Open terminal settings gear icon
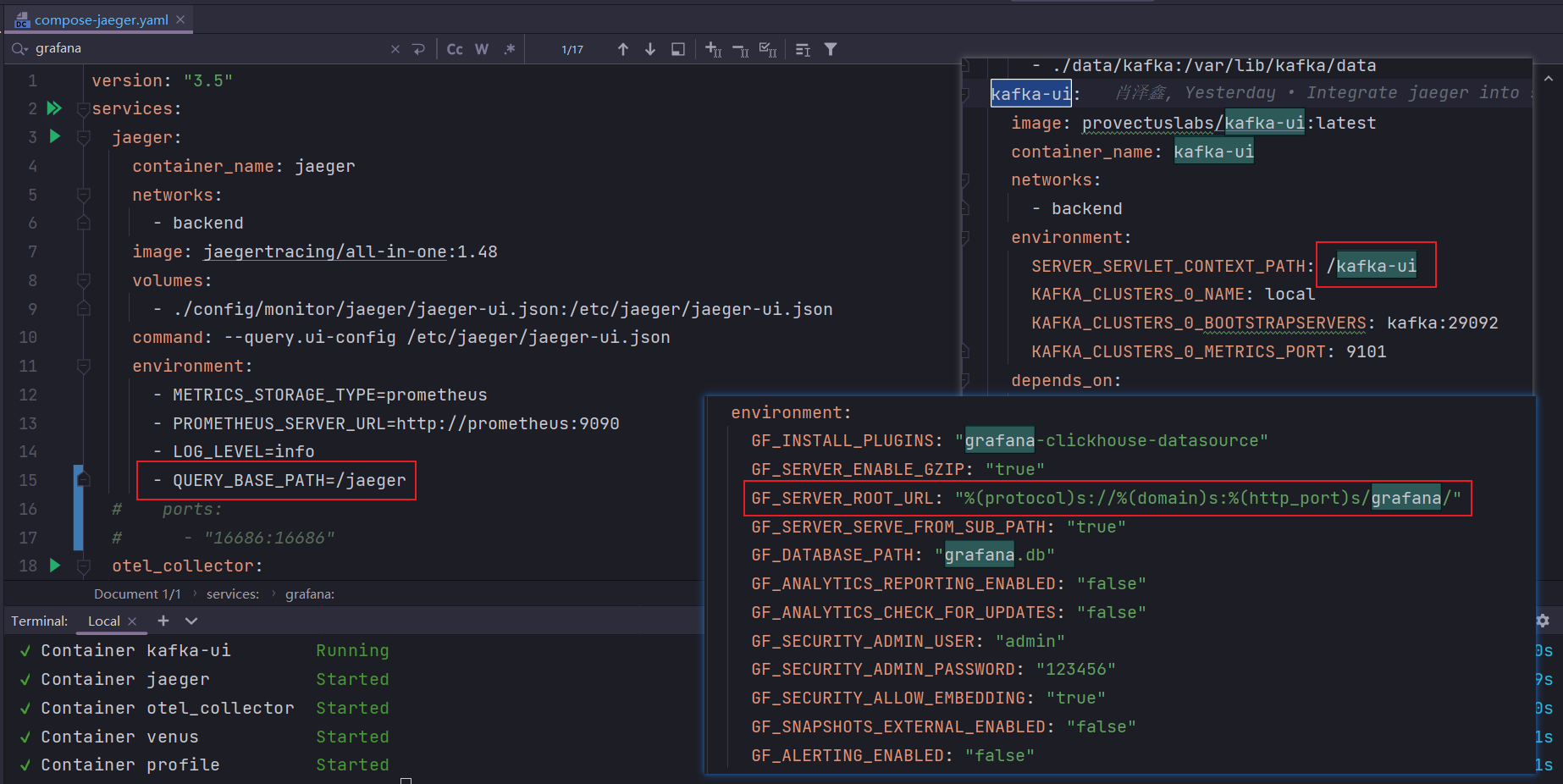1563x784 pixels. [x=1543, y=621]
